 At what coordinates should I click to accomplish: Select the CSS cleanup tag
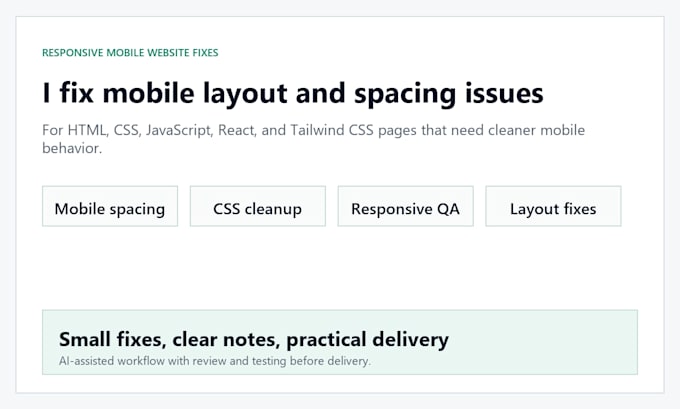(x=258, y=206)
